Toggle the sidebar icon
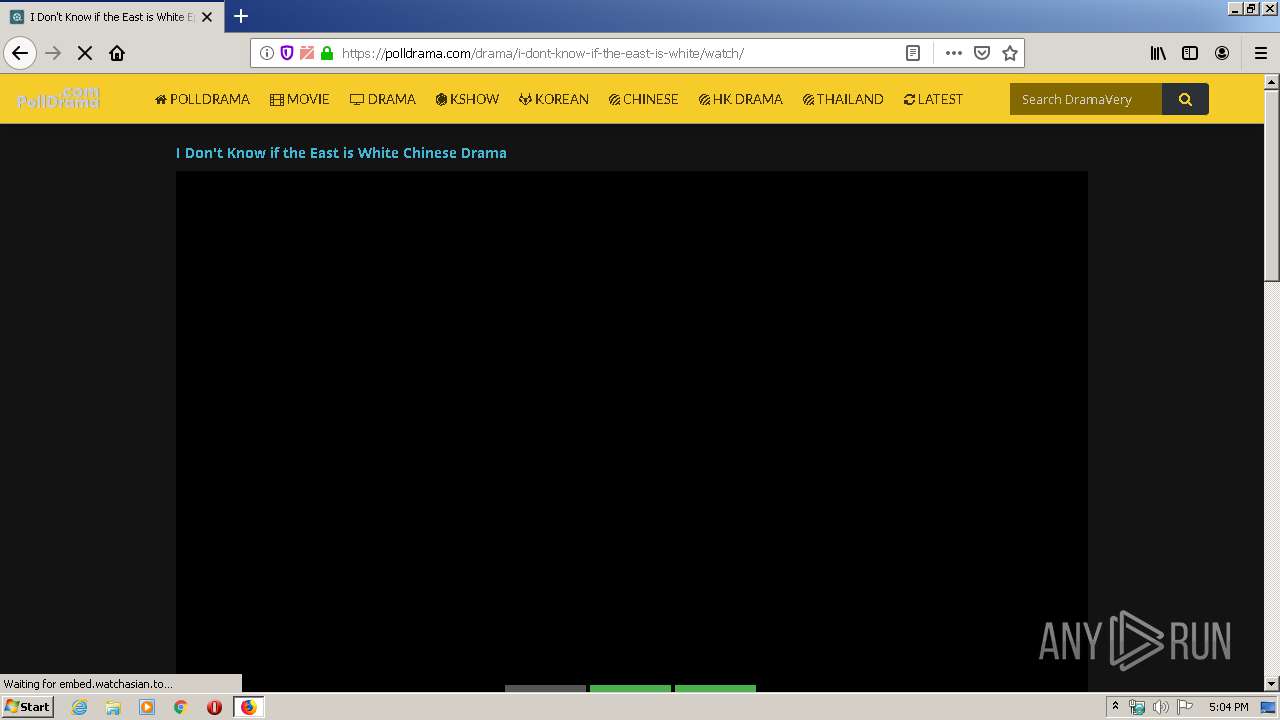Image resolution: width=1280 pixels, height=720 pixels. pyautogui.click(x=1190, y=53)
